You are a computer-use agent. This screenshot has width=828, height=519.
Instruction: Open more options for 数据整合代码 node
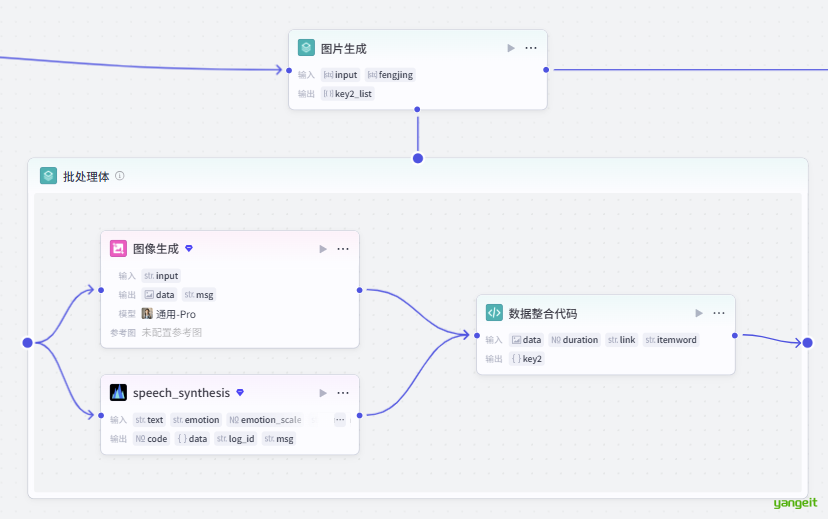pos(719,313)
